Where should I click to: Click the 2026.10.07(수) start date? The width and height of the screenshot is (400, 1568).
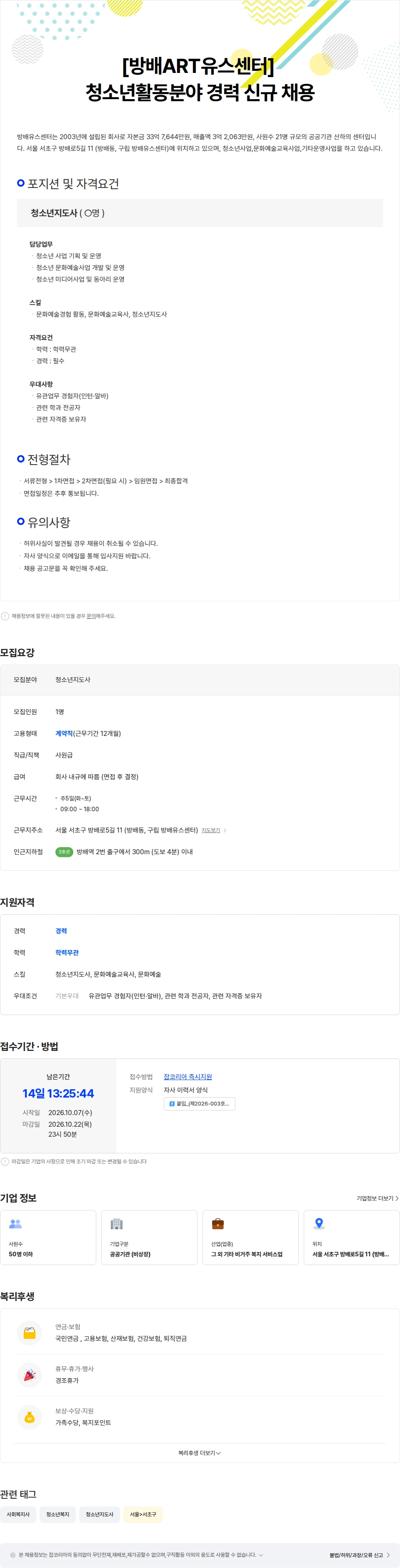pyautogui.click(x=70, y=1113)
